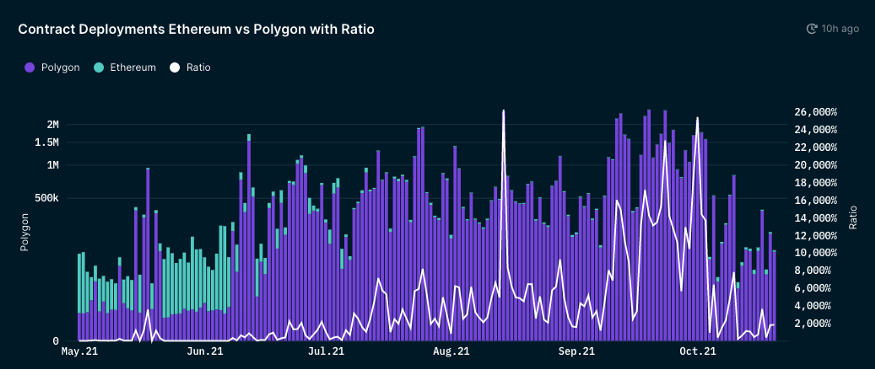The width and height of the screenshot is (875, 369).
Task: Click the '22,000%' right axis label
Action: pos(815,147)
